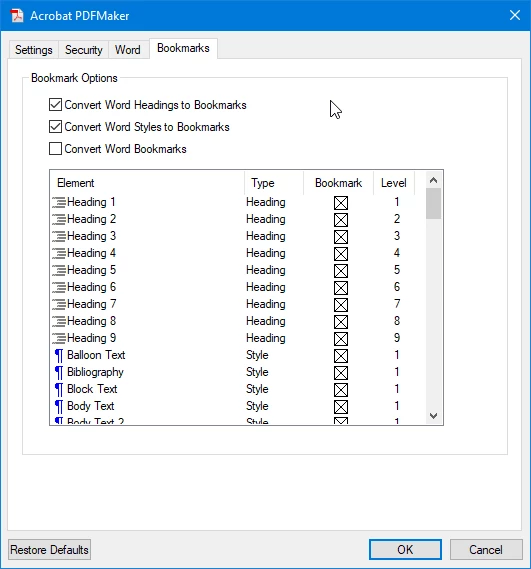Switch to the Security tab
The image size is (531, 569).
(83, 50)
